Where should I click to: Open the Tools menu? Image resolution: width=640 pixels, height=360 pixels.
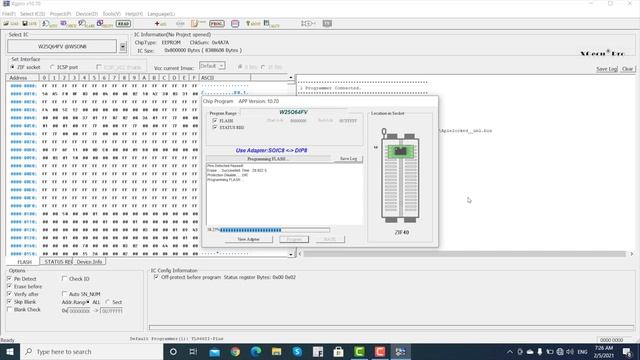[111, 14]
